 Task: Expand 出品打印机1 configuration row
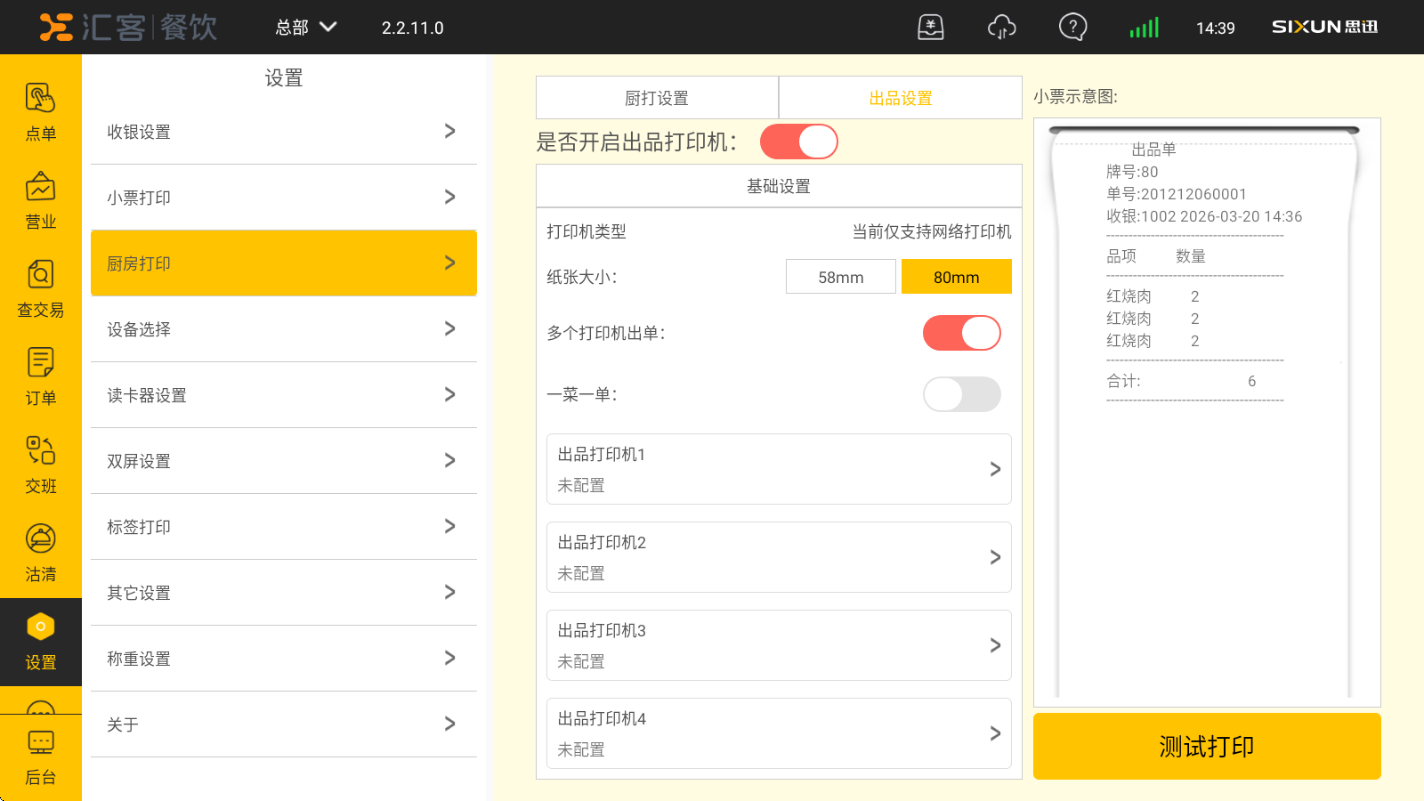(x=778, y=469)
